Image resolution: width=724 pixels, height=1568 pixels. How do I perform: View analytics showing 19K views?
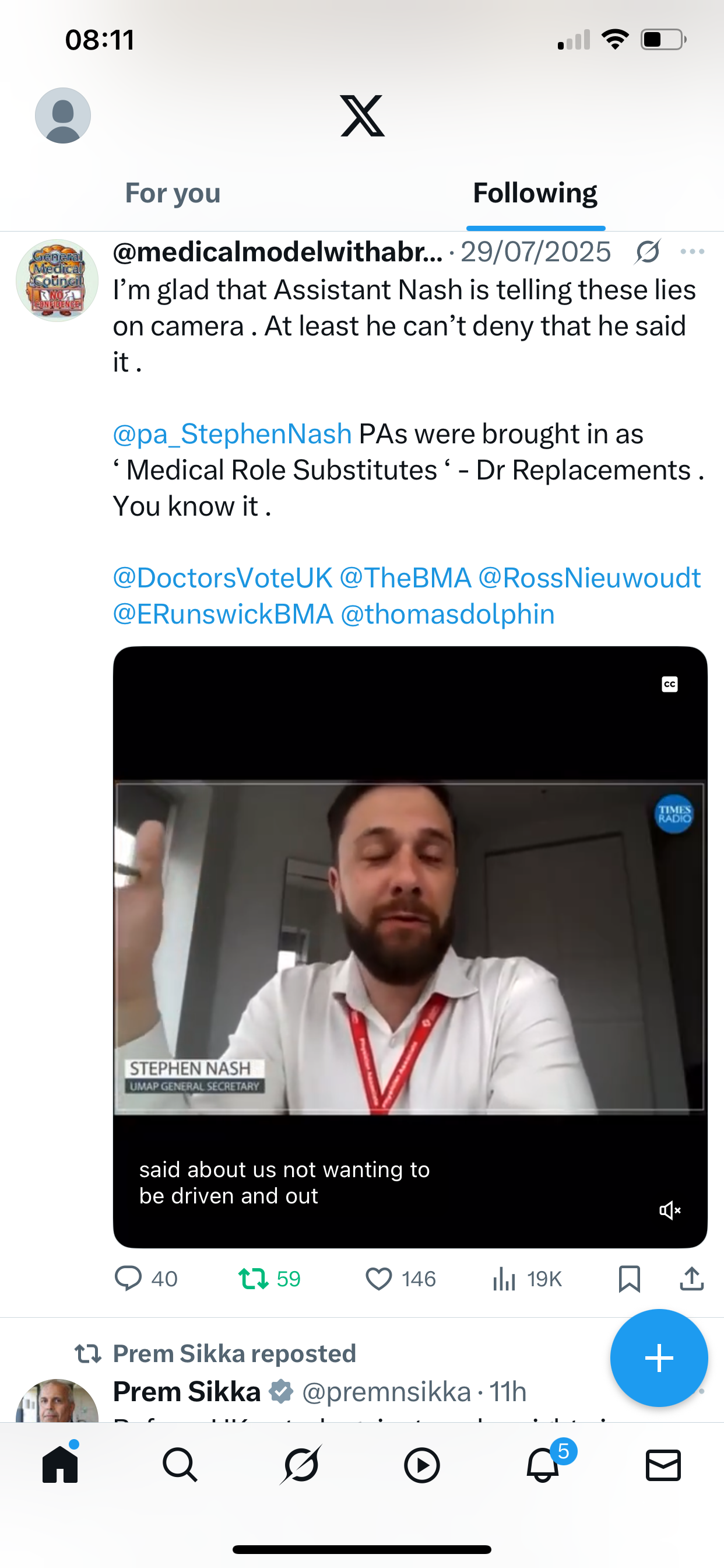pyautogui.click(x=527, y=1278)
